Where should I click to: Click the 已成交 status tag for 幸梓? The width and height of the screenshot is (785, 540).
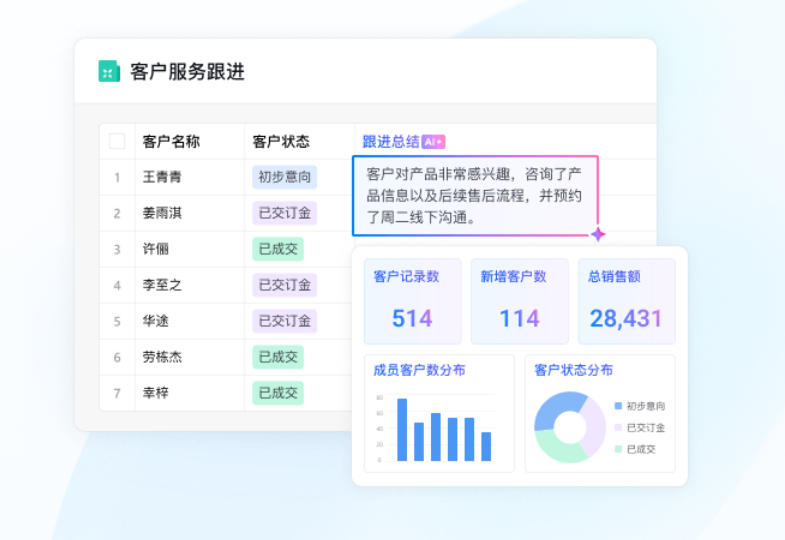(x=278, y=393)
